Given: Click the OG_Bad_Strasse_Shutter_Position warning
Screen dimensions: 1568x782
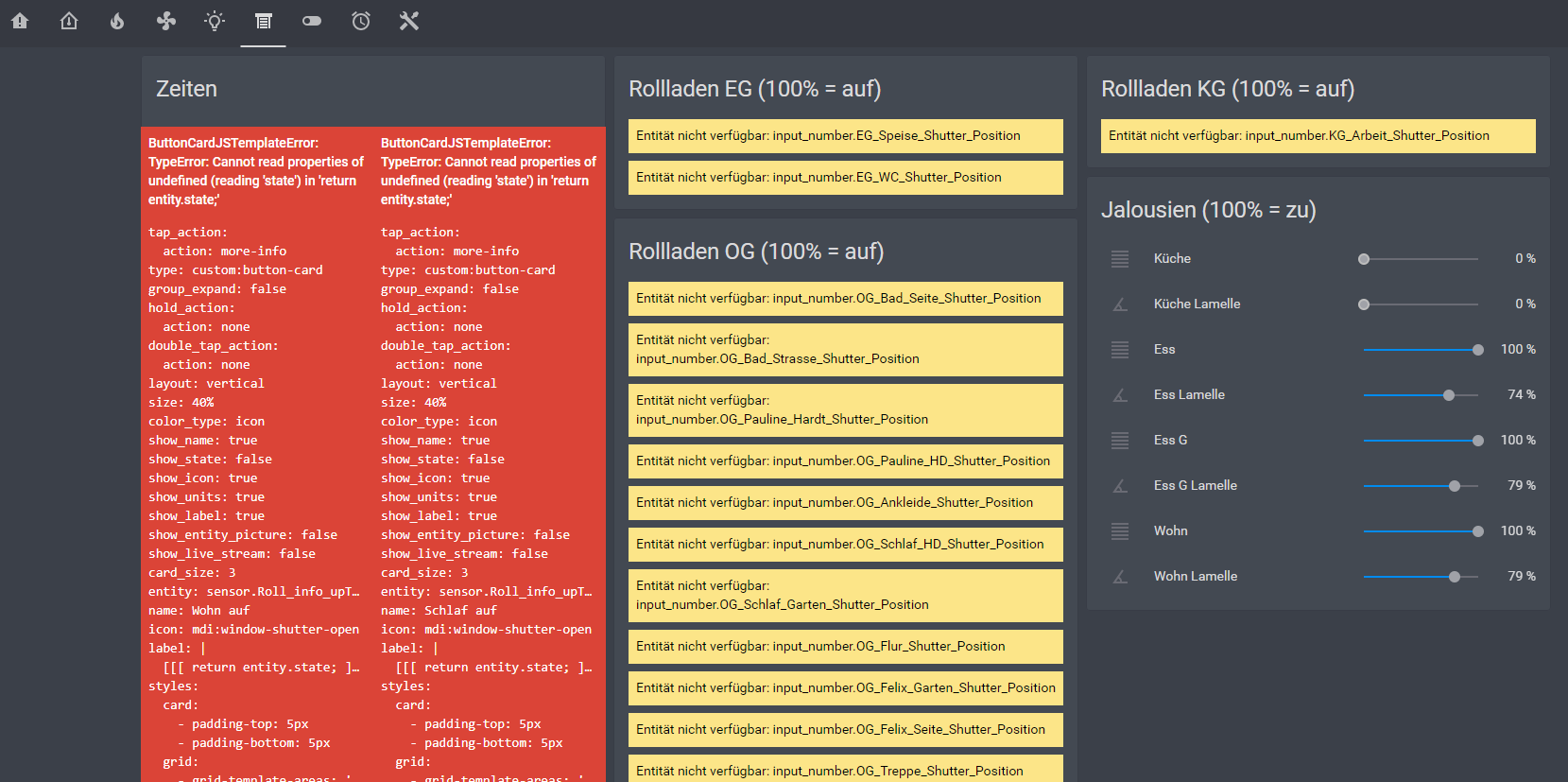Looking at the screenshot, I should 846,350.
